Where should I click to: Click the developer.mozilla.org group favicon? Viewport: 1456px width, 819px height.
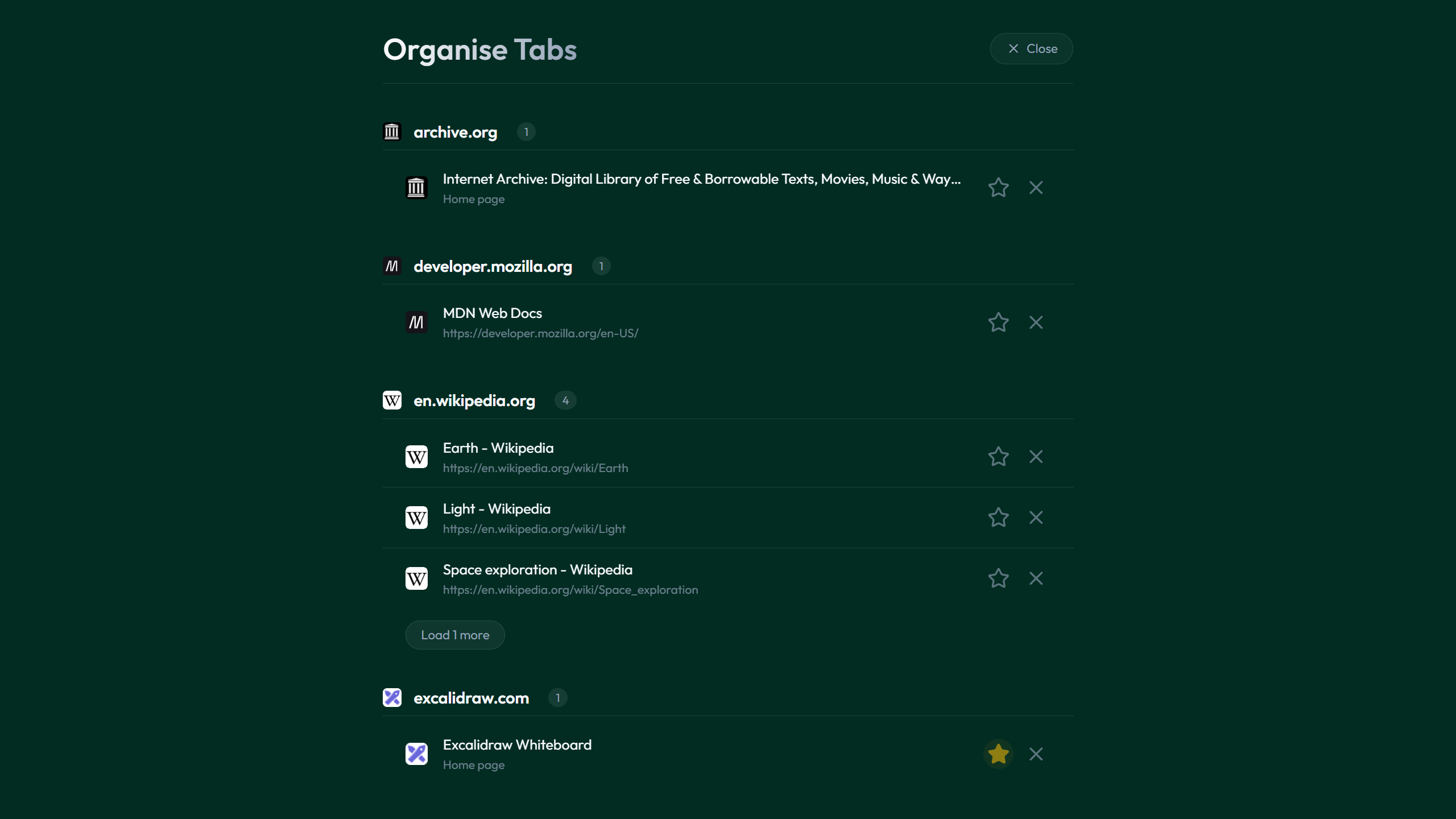pos(392,266)
